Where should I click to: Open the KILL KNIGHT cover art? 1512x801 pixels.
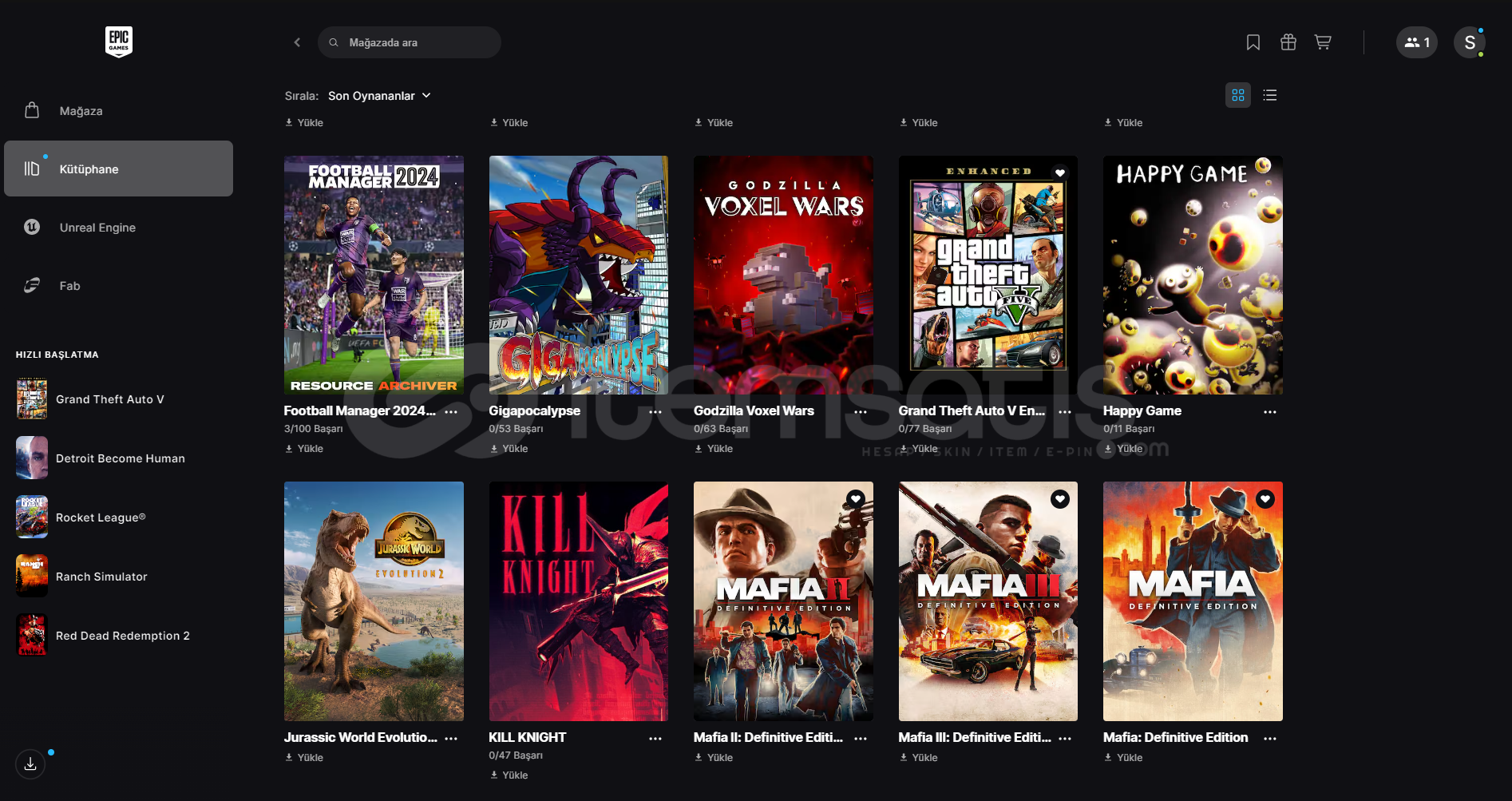click(x=579, y=601)
